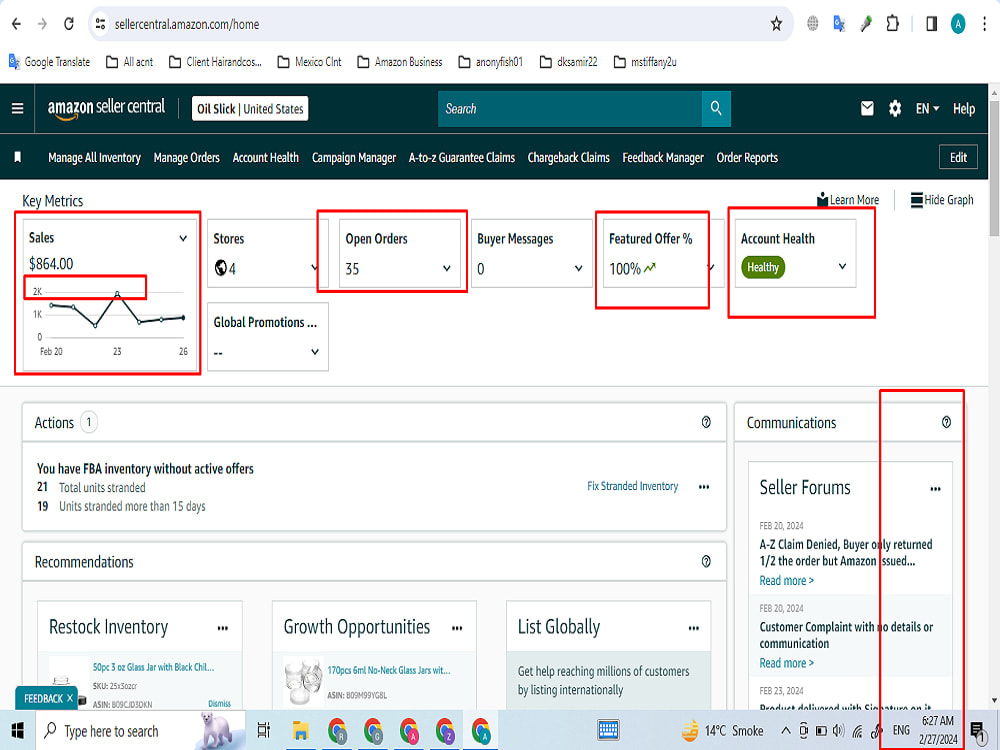Viewport: 1000px width, 750px height.
Task: Open A-to-z Guarantee Claims
Action: [x=462, y=158]
